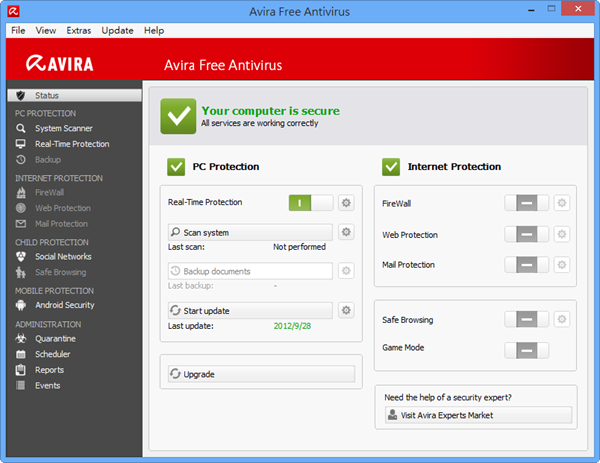Click the gear icon beside Start update

tap(346, 310)
